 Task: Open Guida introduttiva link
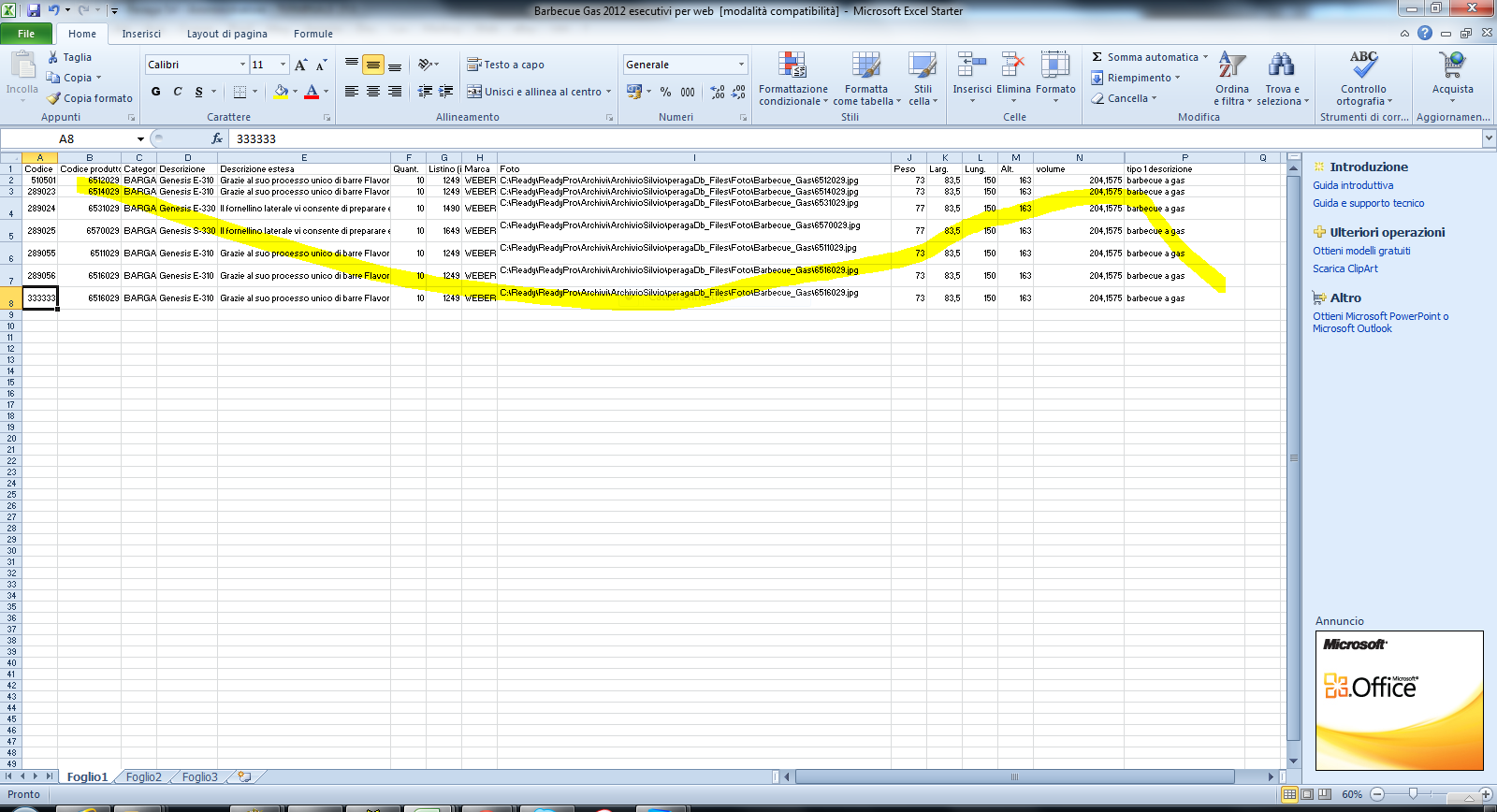1353,185
